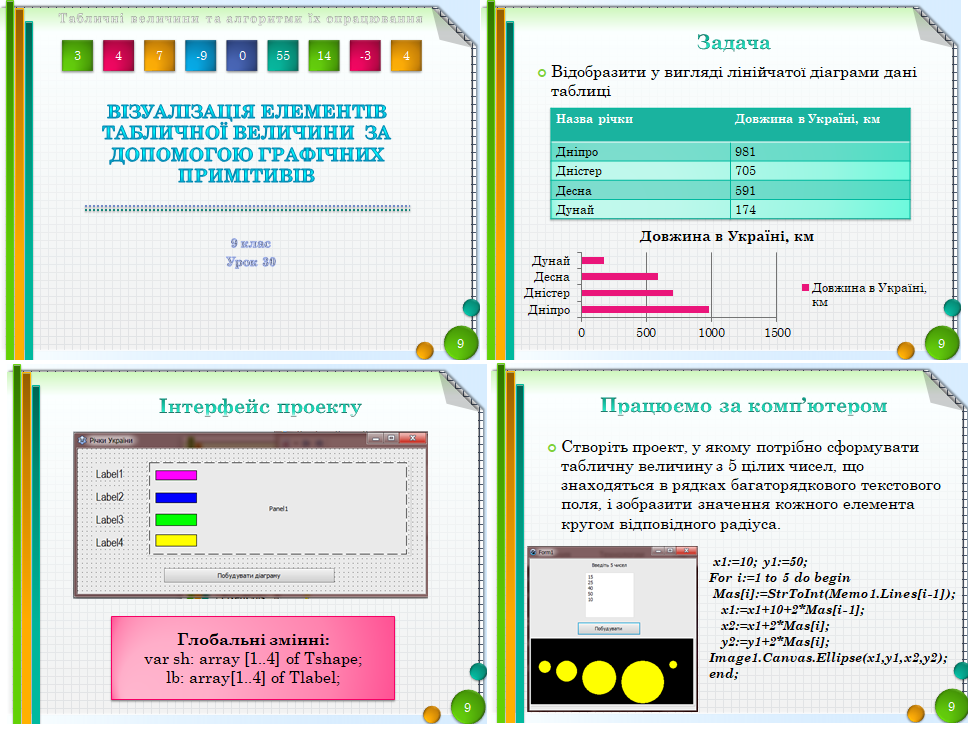Screen dimensions: 968x734
Task: Click the teal tile showing 55
Action: (283, 56)
